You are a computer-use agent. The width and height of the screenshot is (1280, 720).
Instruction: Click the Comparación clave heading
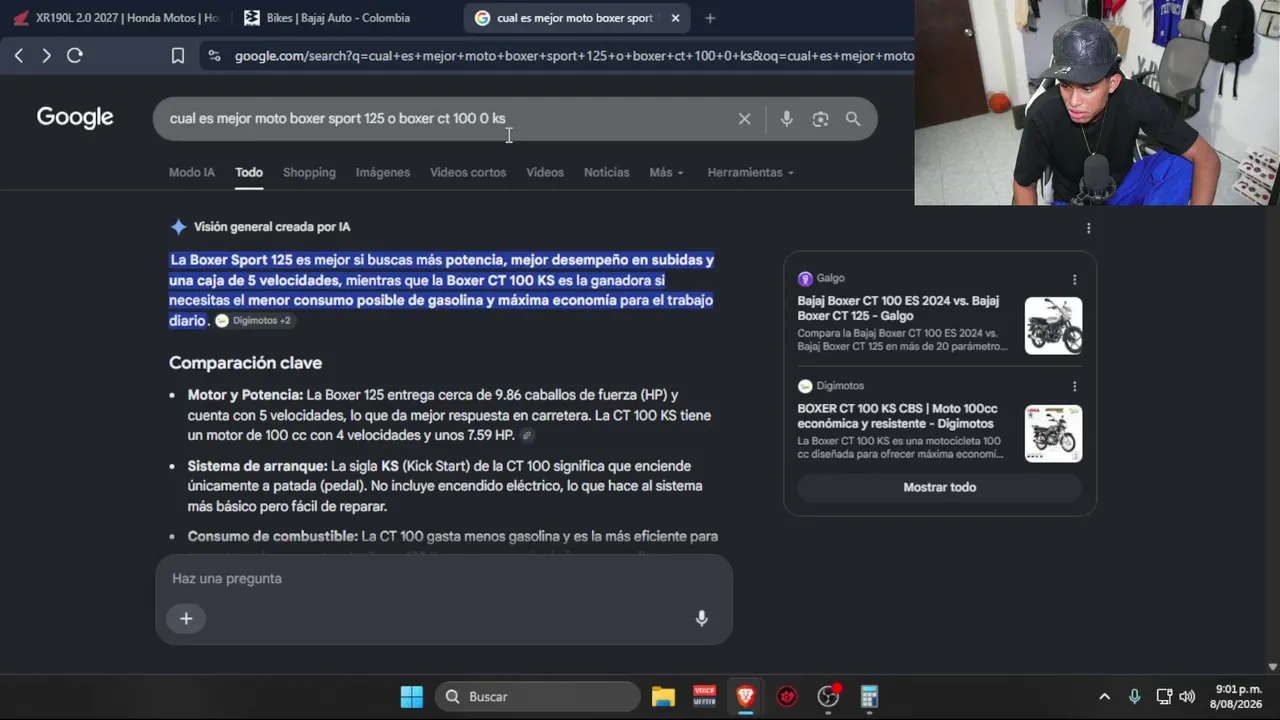click(x=245, y=363)
